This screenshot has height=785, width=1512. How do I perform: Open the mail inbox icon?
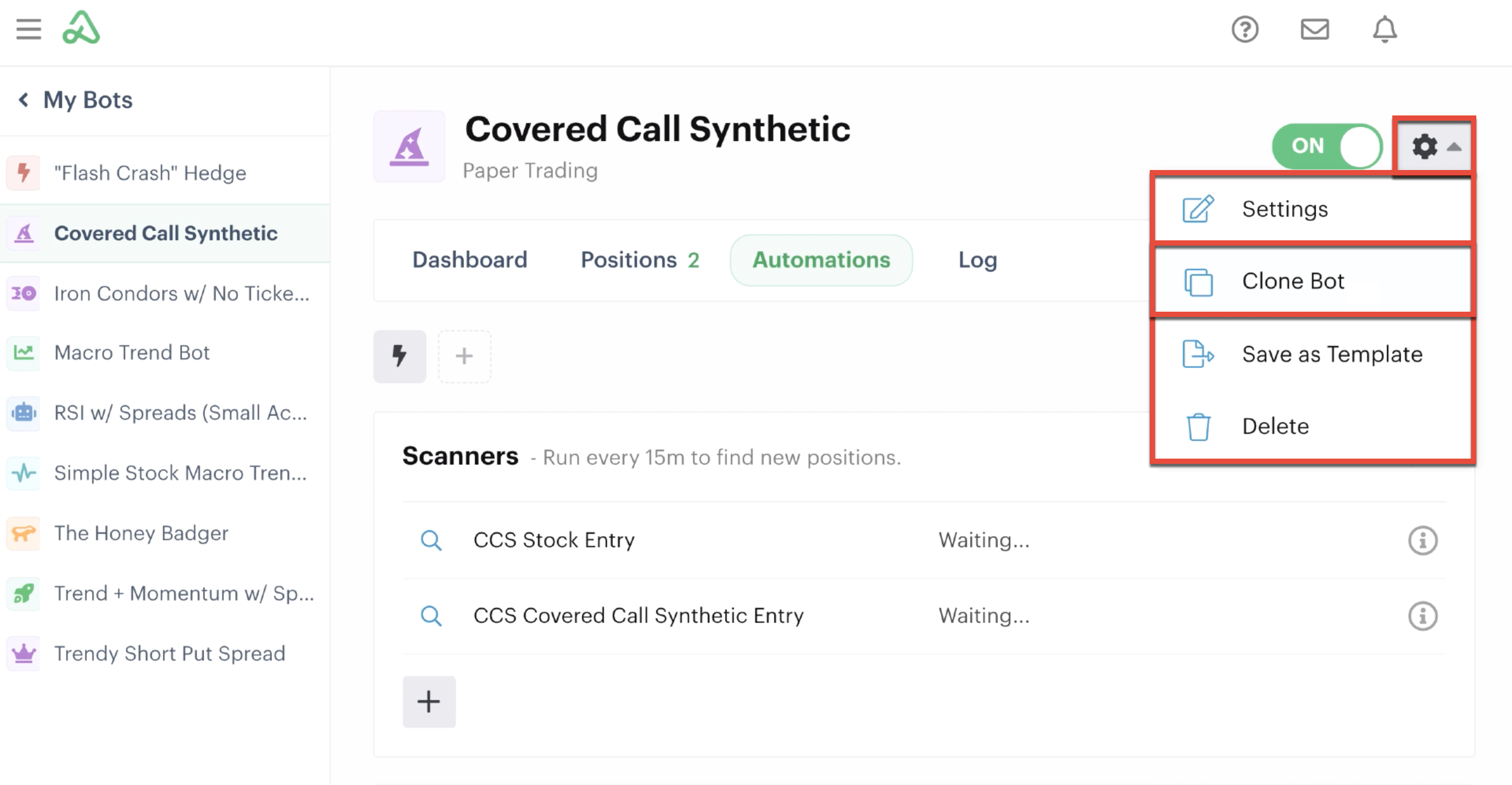pos(1314,29)
